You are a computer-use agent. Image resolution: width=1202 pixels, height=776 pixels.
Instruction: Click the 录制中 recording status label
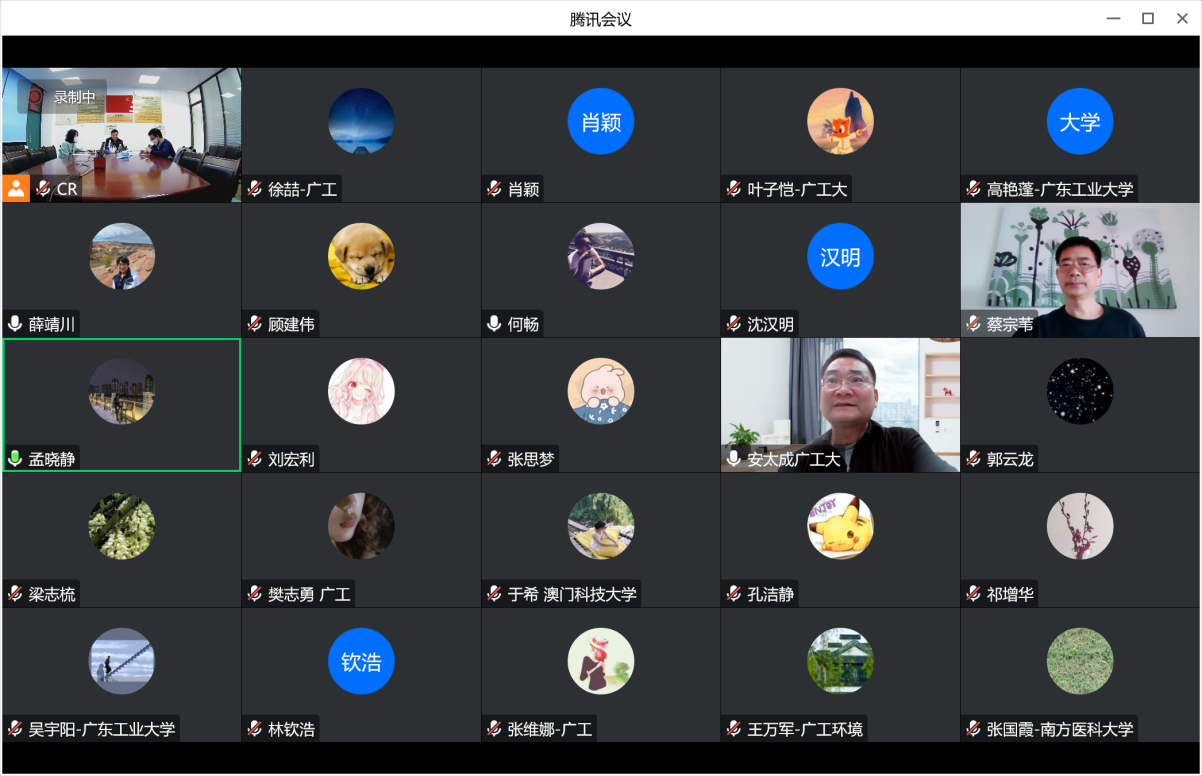tap(75, 97)
